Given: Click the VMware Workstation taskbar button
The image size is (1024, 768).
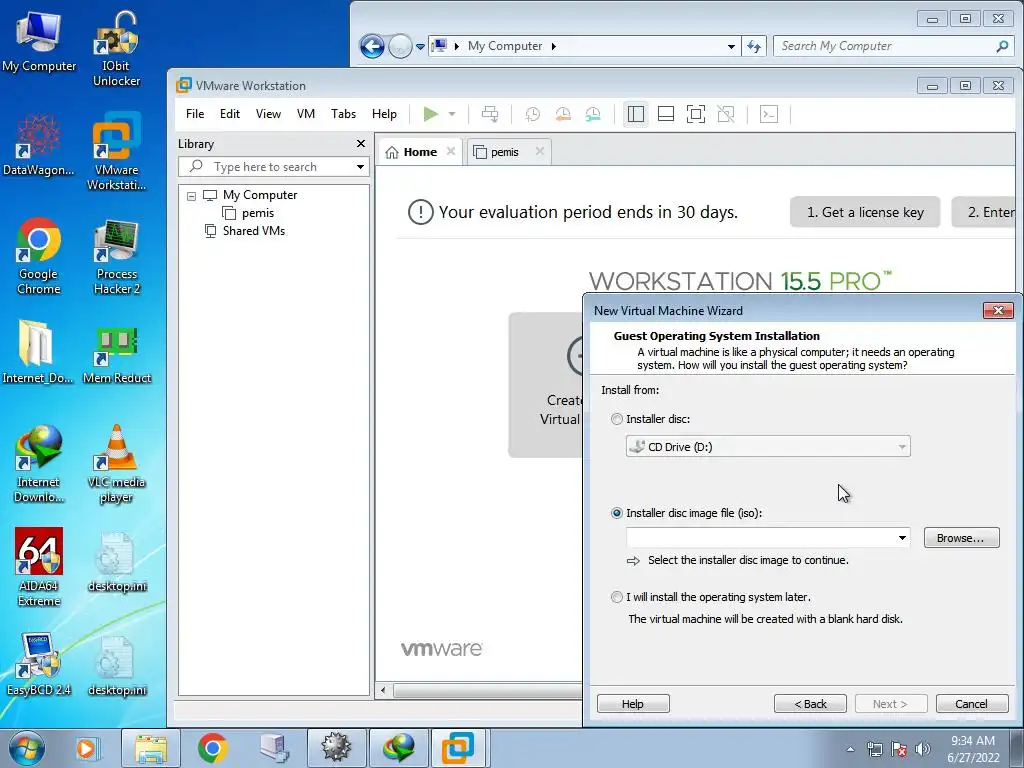Looking at the screenshot, I should pos(458,748).
